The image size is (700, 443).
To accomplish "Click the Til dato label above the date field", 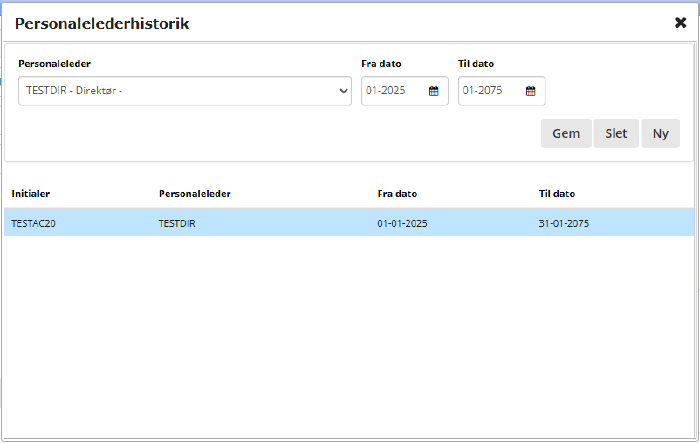I will point(476,64).
